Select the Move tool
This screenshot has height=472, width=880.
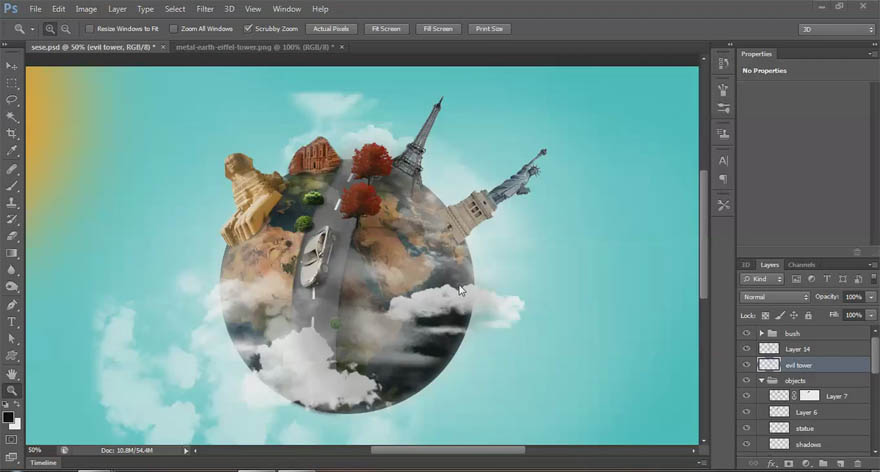tap(11, 66)
